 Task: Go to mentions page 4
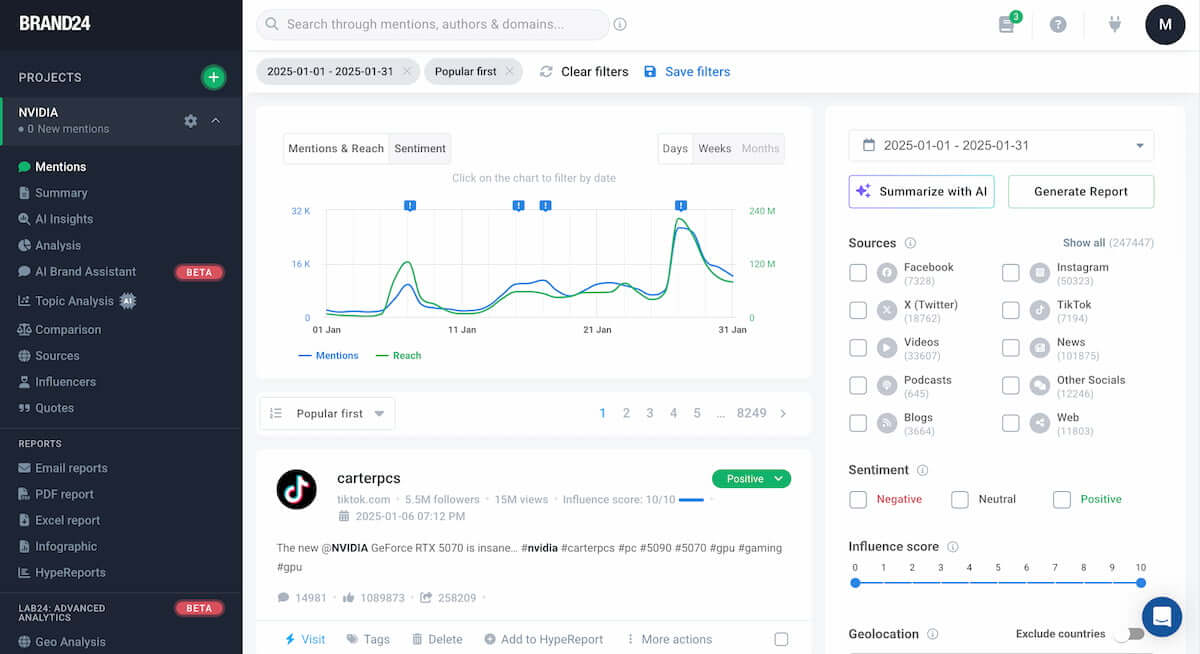click(673, 412)
